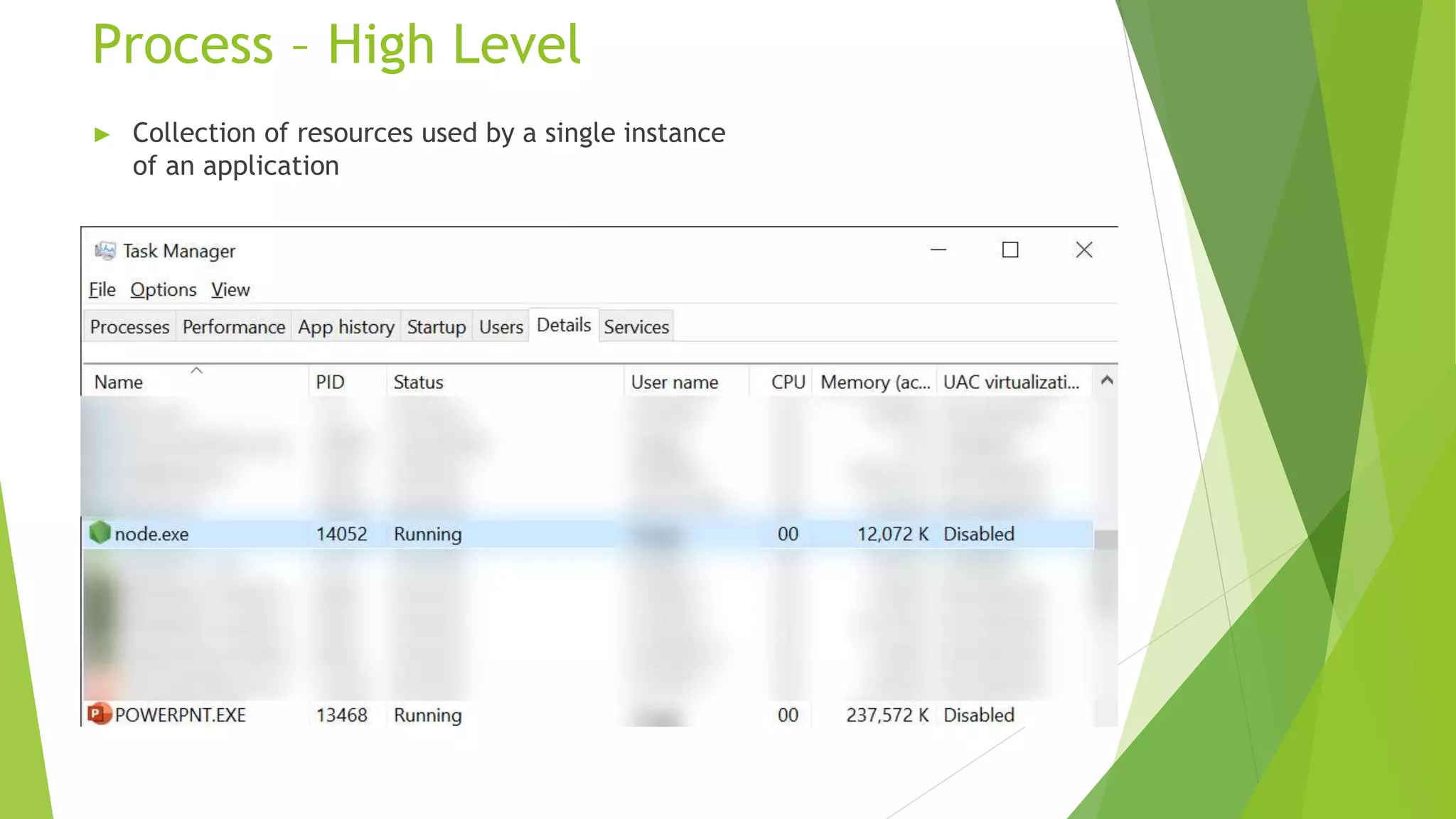Click Running status in the node.exe row
This screenshot has width=1456, height=819.
[428, 534]
